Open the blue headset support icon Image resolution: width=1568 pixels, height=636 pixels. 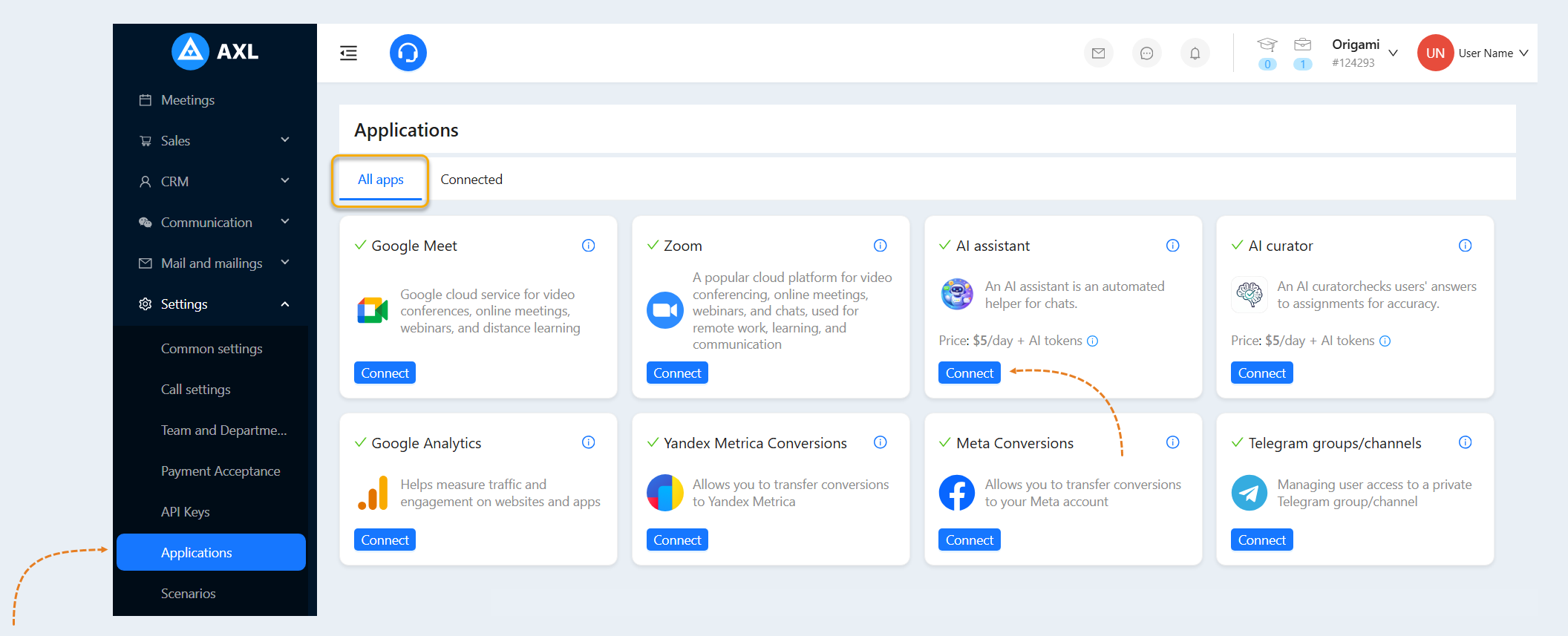(x=408, y=53)
